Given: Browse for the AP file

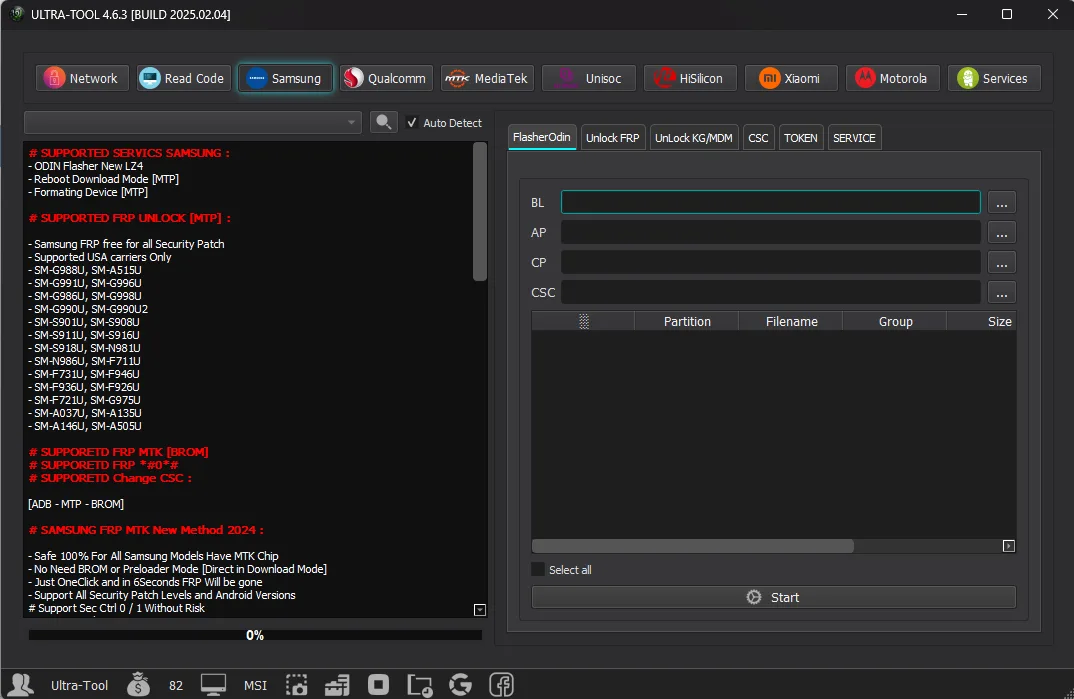Looking at the screenshot, I should [x=1001, y=233].
